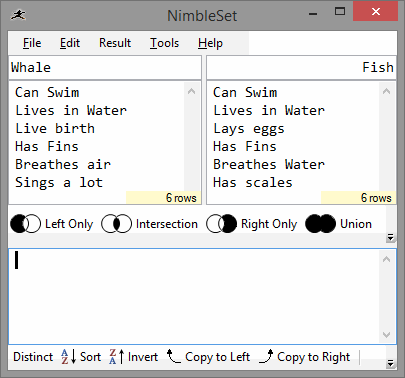Click the Left Only Venn icon
This screenshot has width=405, height=378.
[26, 224]
